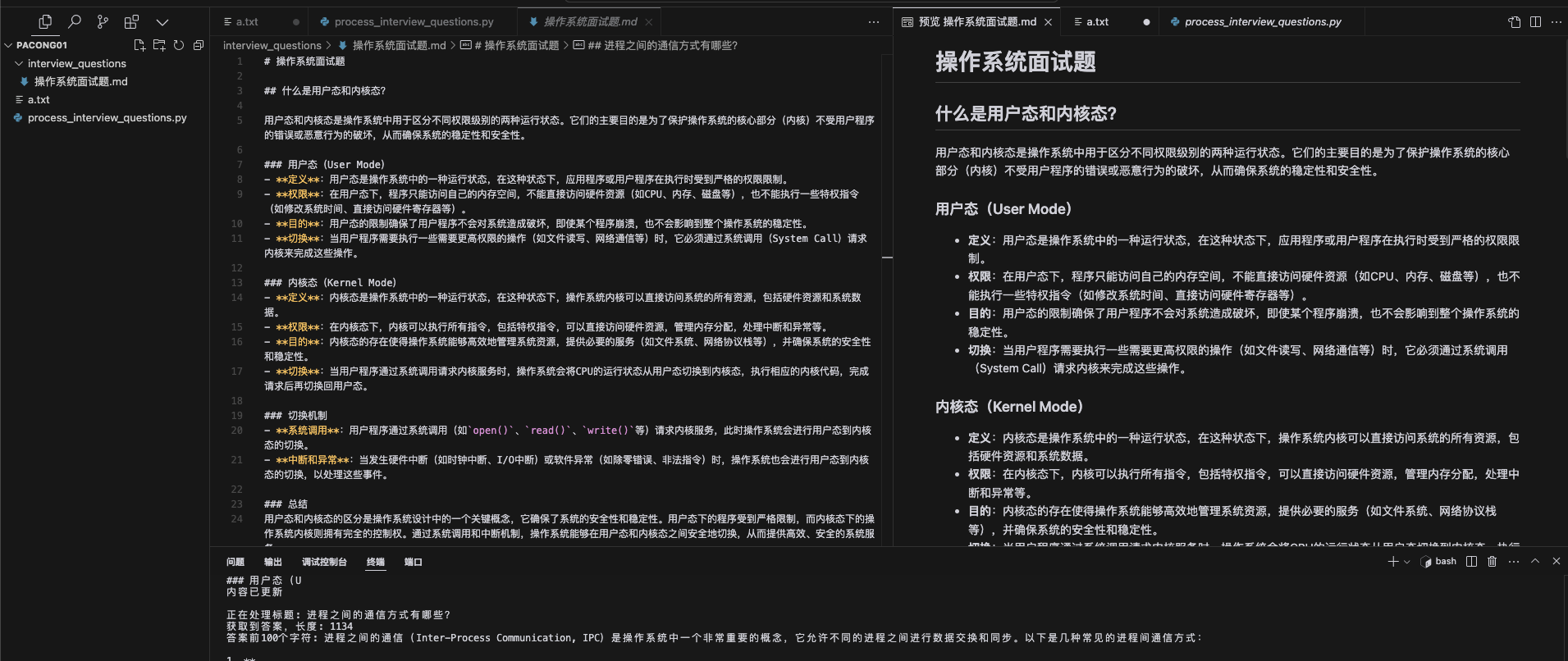This screenshot has width=1568, height=661.
Task: Split the preview editor to the right
Action: (x=1535, y=22)
